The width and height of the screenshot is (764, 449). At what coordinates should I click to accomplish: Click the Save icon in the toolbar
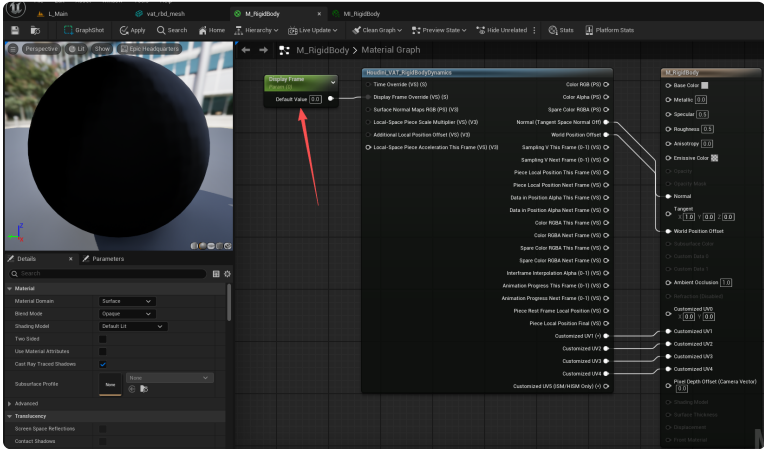14,30
